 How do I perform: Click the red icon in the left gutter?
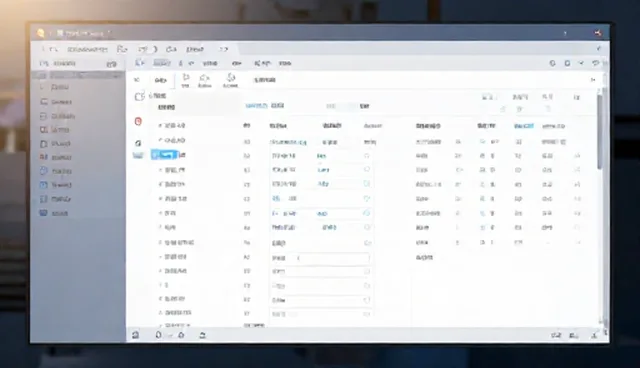[138, 122]
